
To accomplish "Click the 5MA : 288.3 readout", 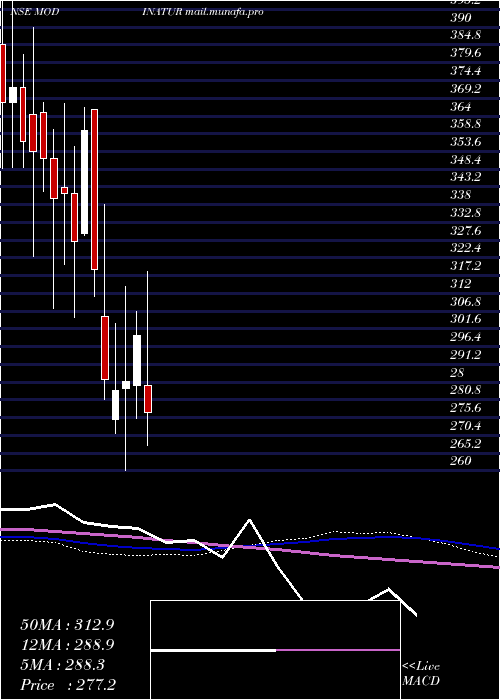I will [x=62, y=665].
